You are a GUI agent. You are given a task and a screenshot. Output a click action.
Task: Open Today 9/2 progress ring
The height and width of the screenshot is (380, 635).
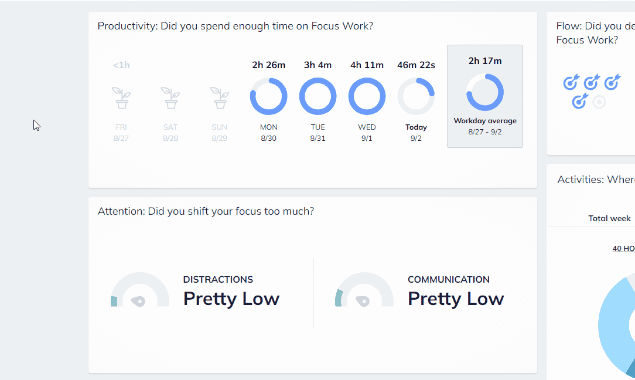(416, 96)
